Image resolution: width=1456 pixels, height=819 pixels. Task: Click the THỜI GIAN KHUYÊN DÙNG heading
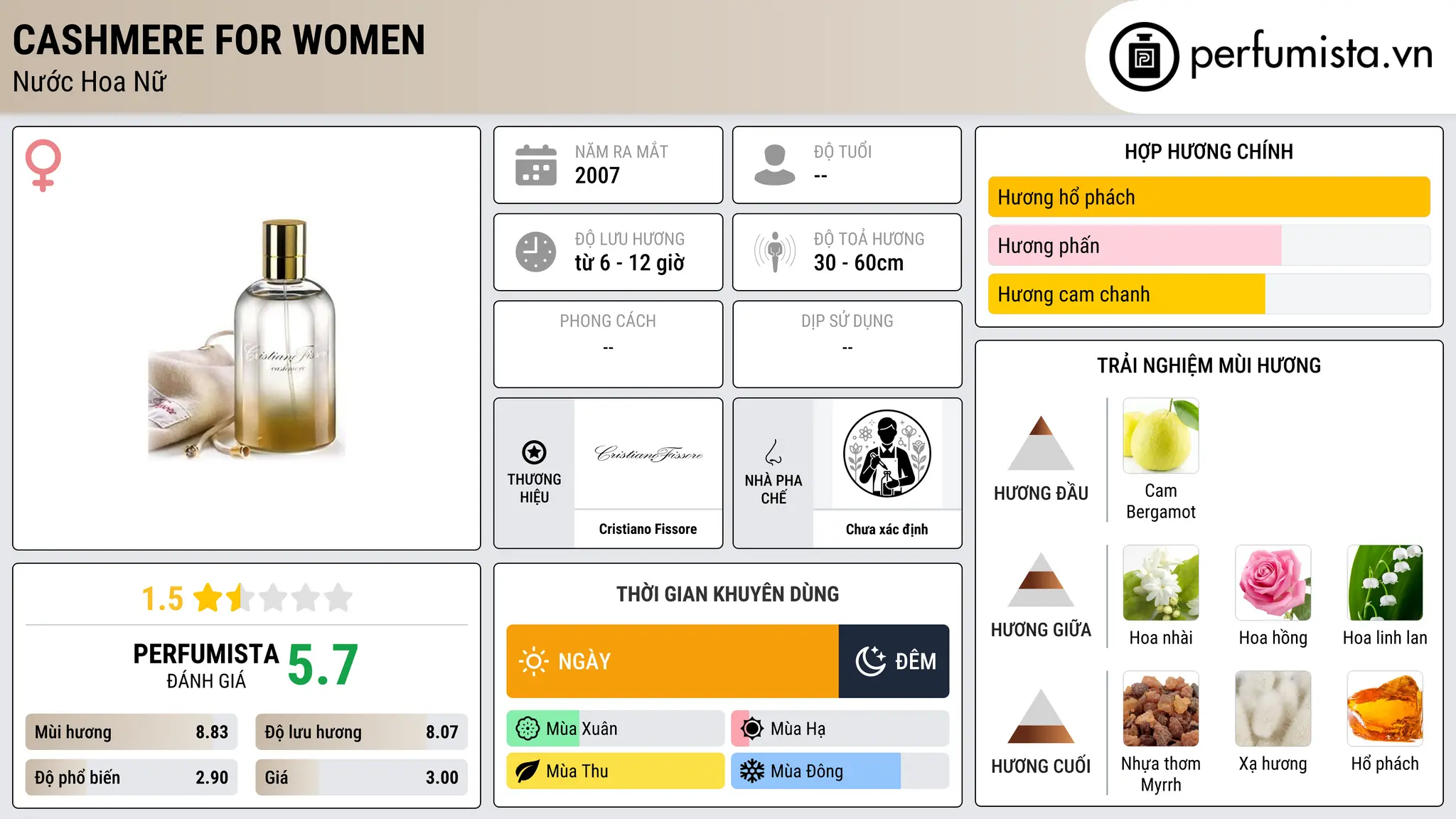point(728,594)
